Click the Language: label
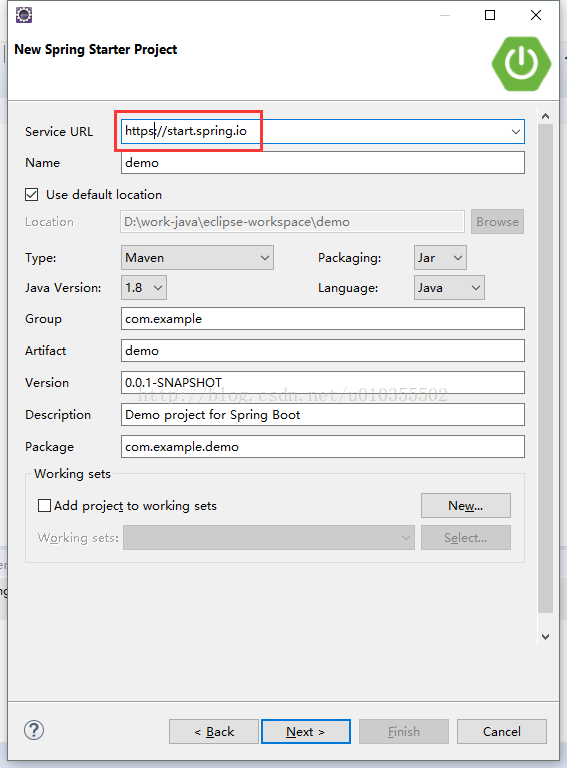The image size is (567, 768). 348,288
